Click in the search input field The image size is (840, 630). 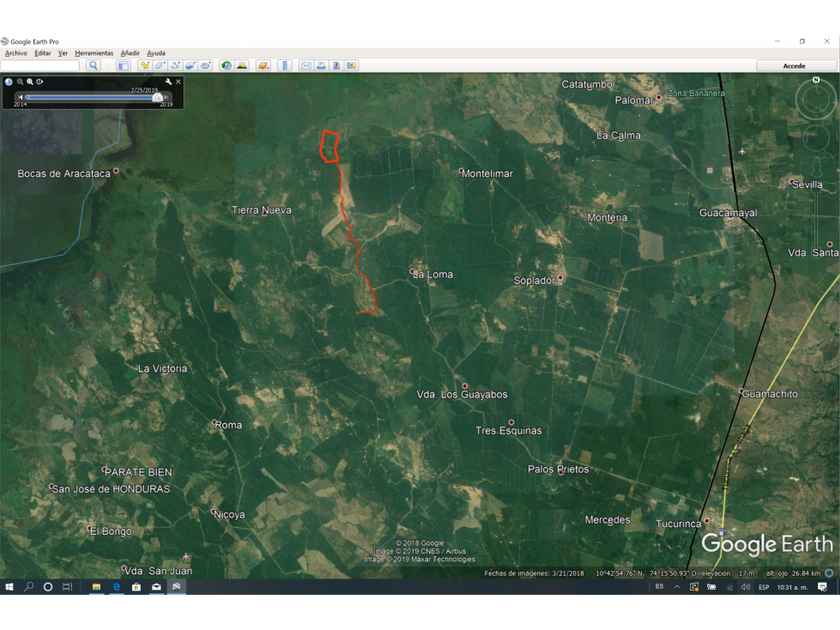point(40,65)
